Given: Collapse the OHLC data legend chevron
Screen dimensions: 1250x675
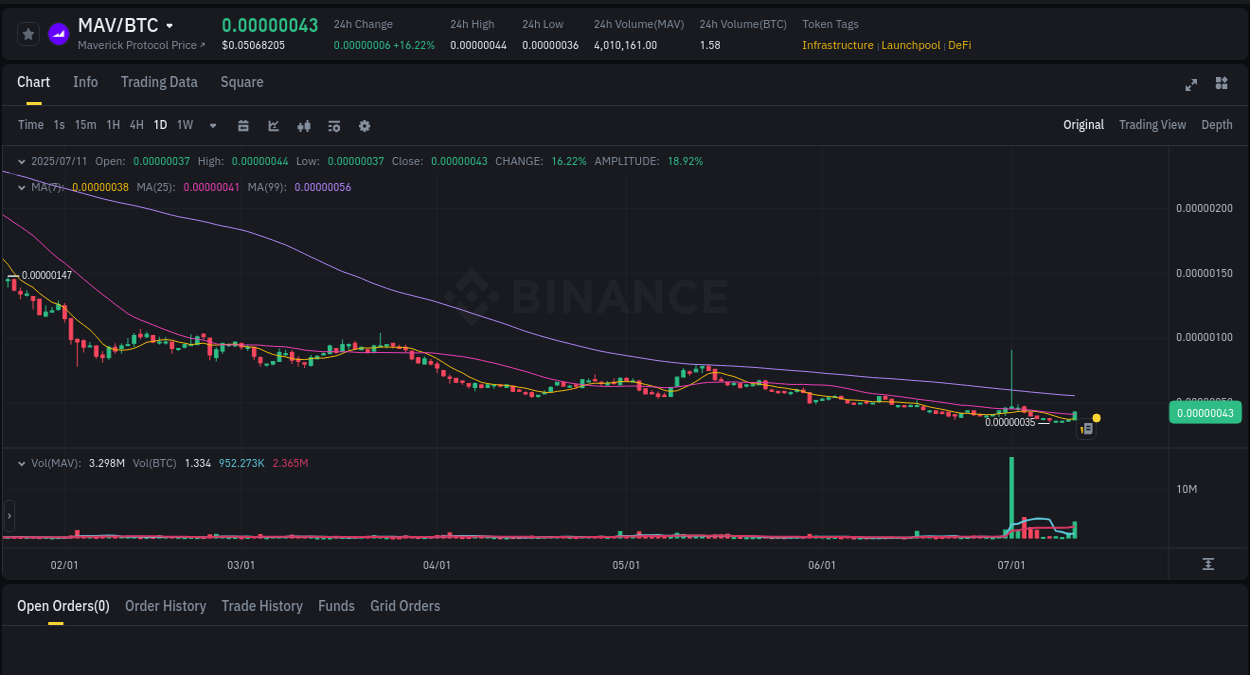Looking at the screenshot, I should tap(22, 160).
